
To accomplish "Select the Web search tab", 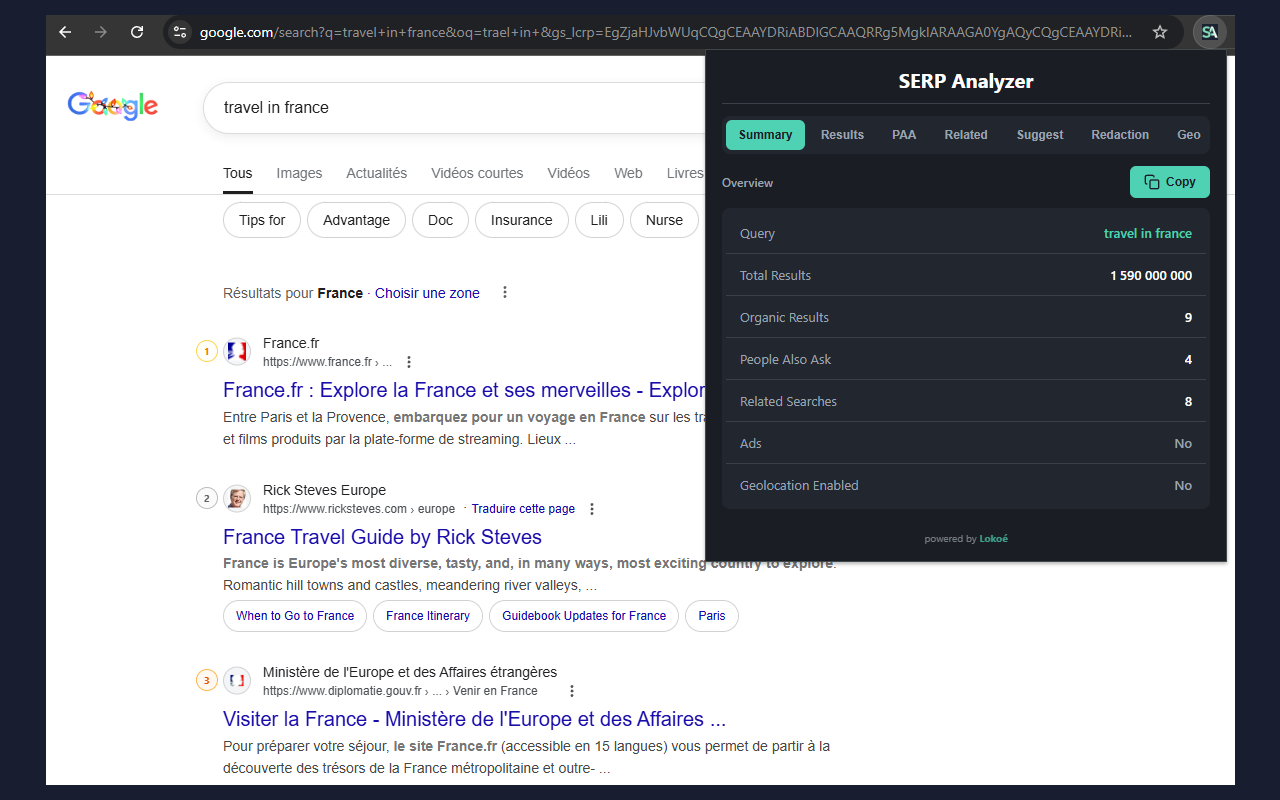I will 628,173.
